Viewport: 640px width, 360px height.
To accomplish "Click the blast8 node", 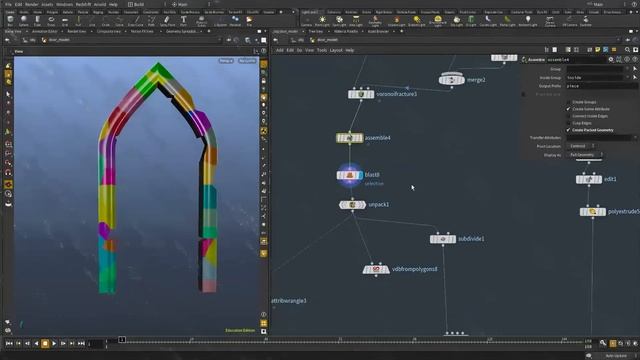I will click(x=349, y=175).
